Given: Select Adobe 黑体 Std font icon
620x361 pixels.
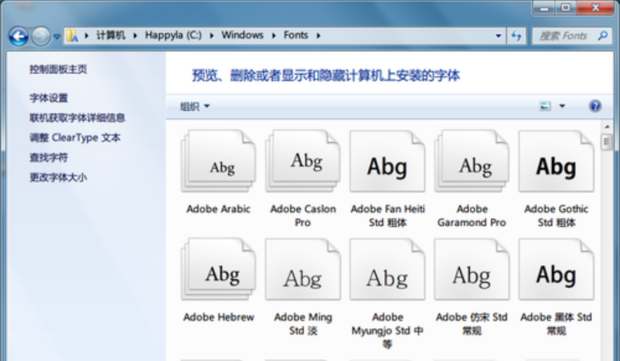Looking at the screenshot, I should coord(556,270).
